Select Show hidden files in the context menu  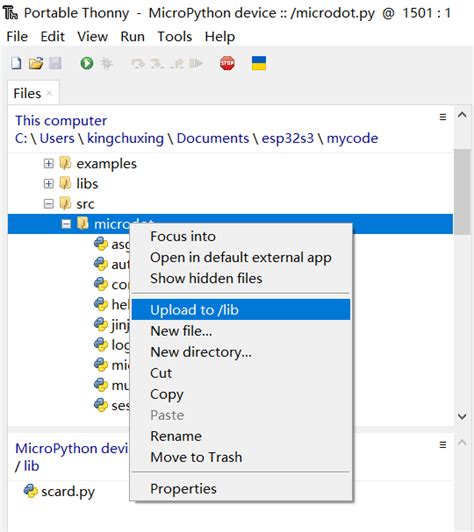pyautogui.click(x=206, y=279)
